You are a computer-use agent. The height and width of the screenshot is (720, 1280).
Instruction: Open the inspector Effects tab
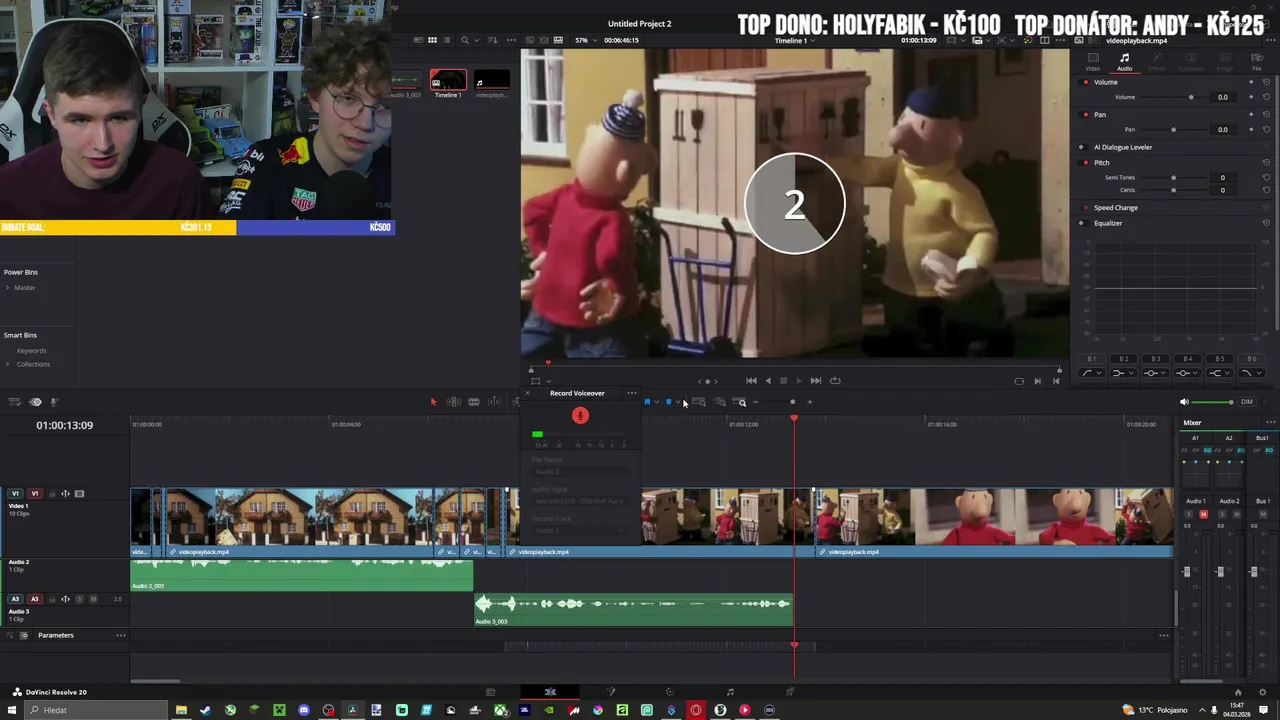pos(1157,62)
